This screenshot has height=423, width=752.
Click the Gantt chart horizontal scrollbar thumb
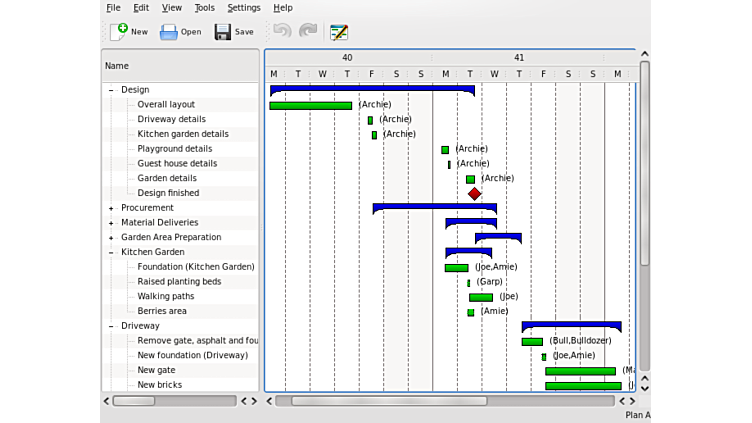388,401
